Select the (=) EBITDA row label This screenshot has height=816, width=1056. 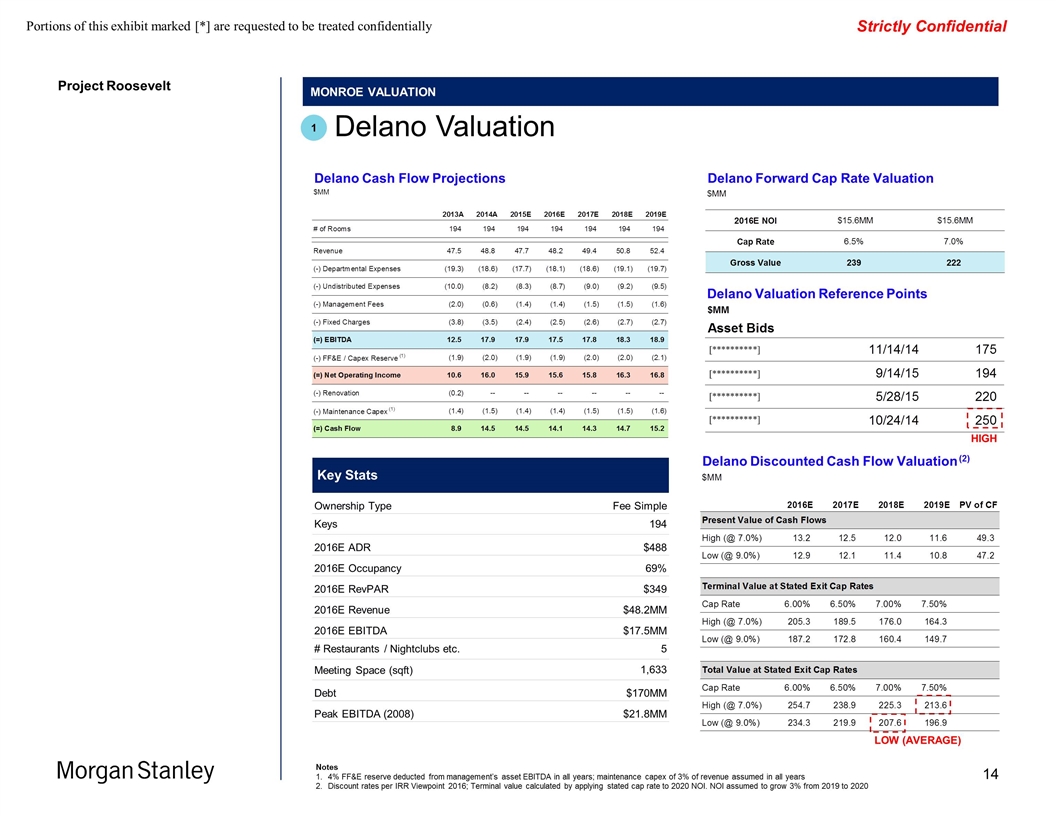[x=337, y=339]
